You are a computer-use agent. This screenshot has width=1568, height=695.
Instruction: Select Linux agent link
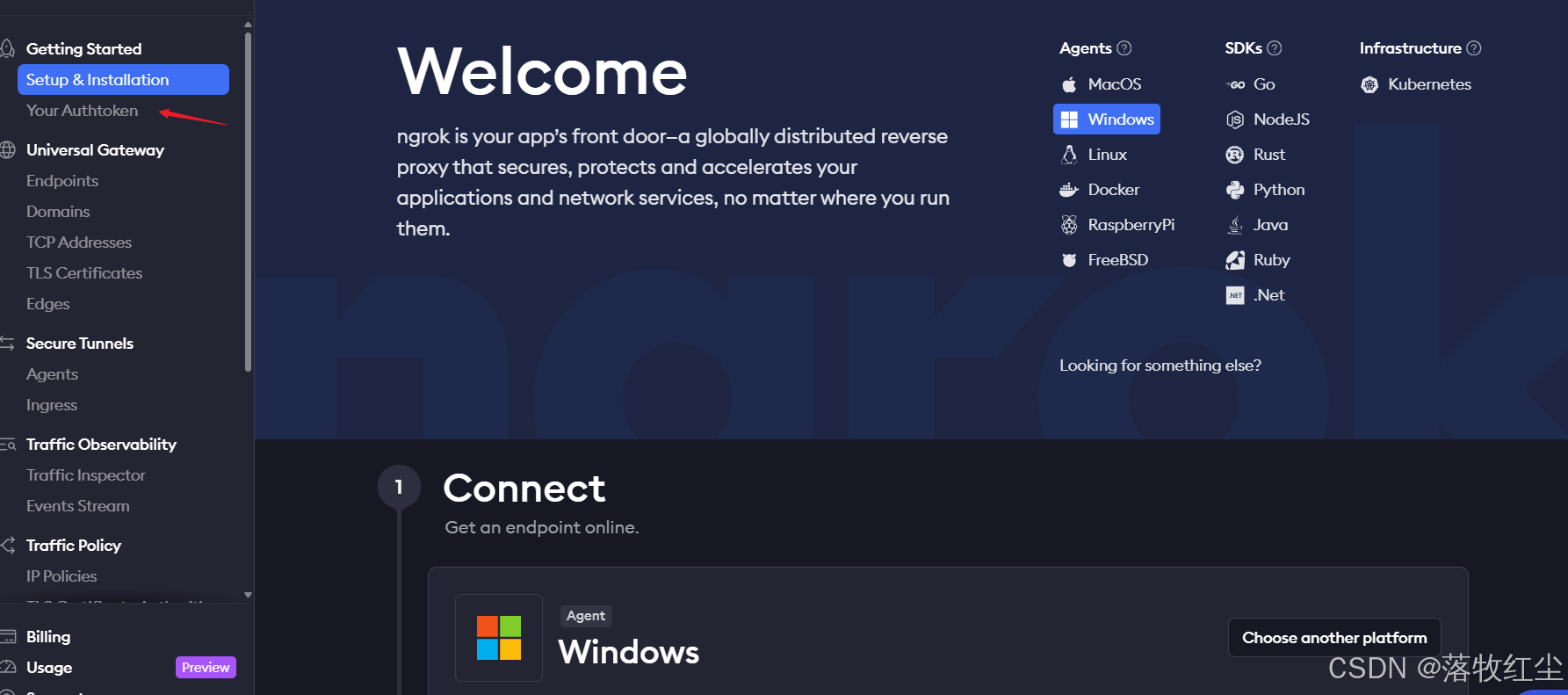click(1108, 155)
